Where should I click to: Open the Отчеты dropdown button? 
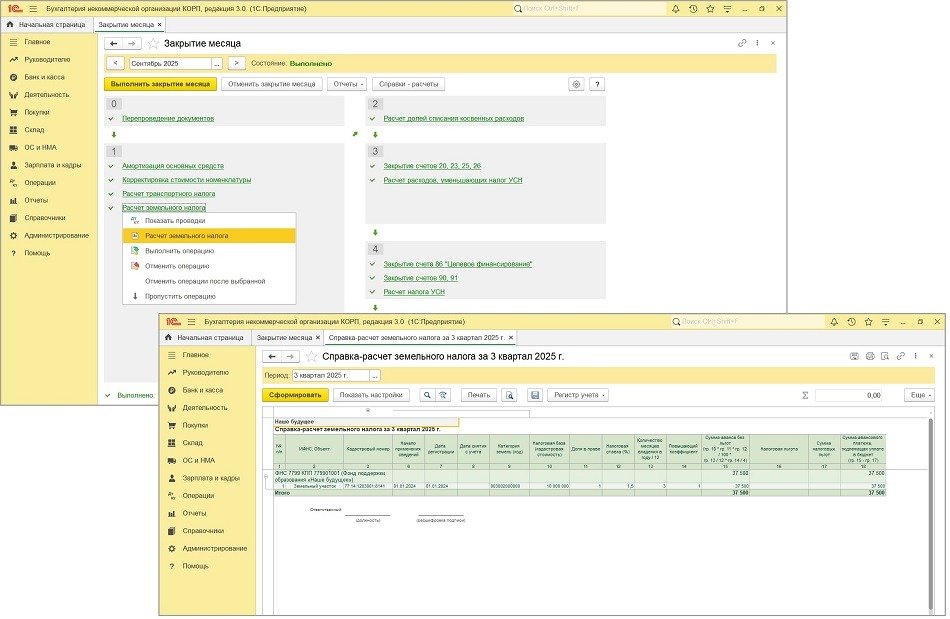tap(348, 84)
